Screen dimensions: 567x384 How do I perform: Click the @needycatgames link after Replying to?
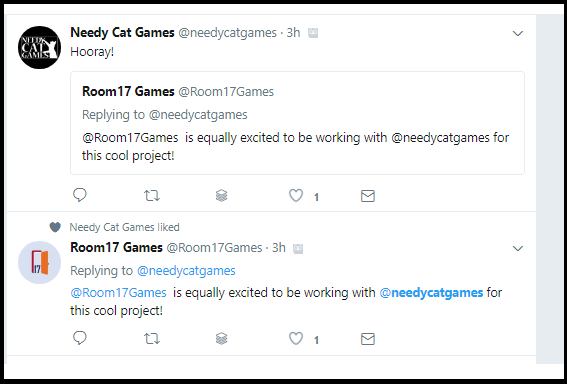pyautogui.click(x=186, y=270)
